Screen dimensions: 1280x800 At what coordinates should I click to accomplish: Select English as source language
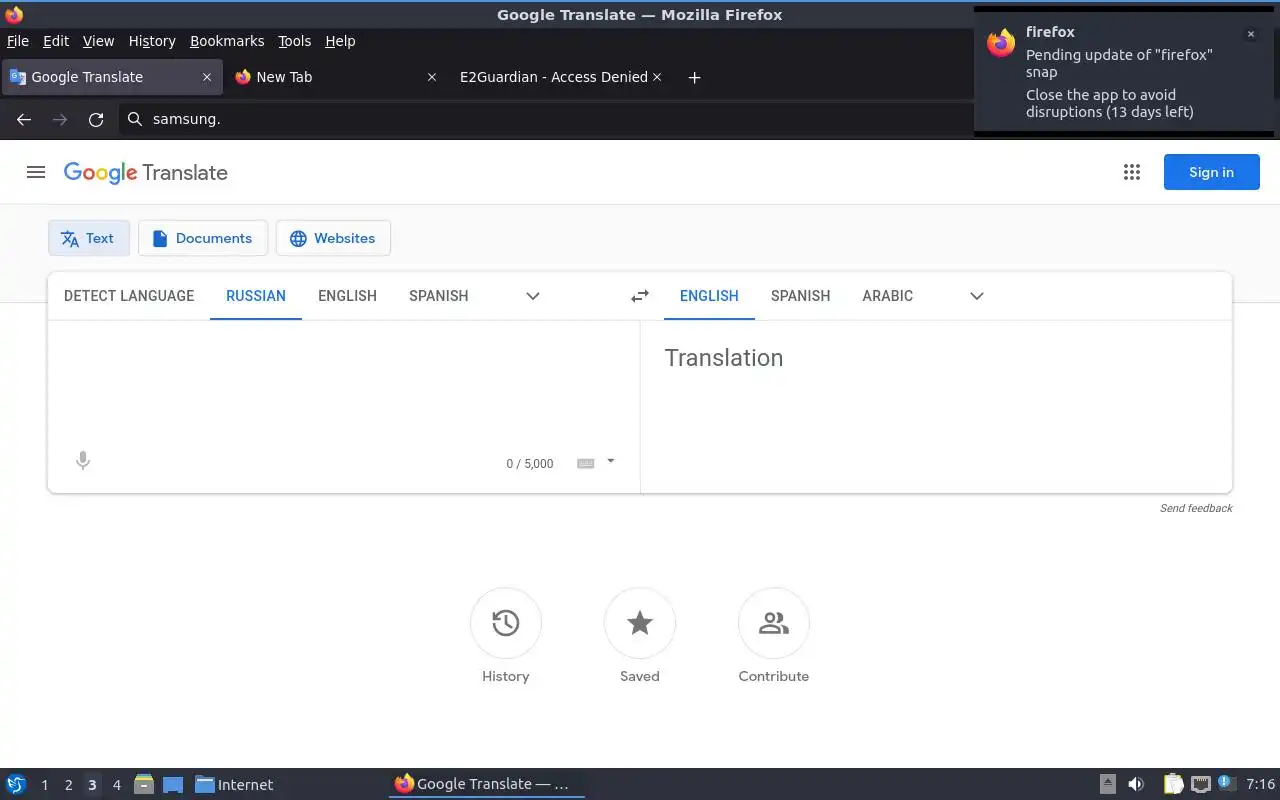(347, 296)
